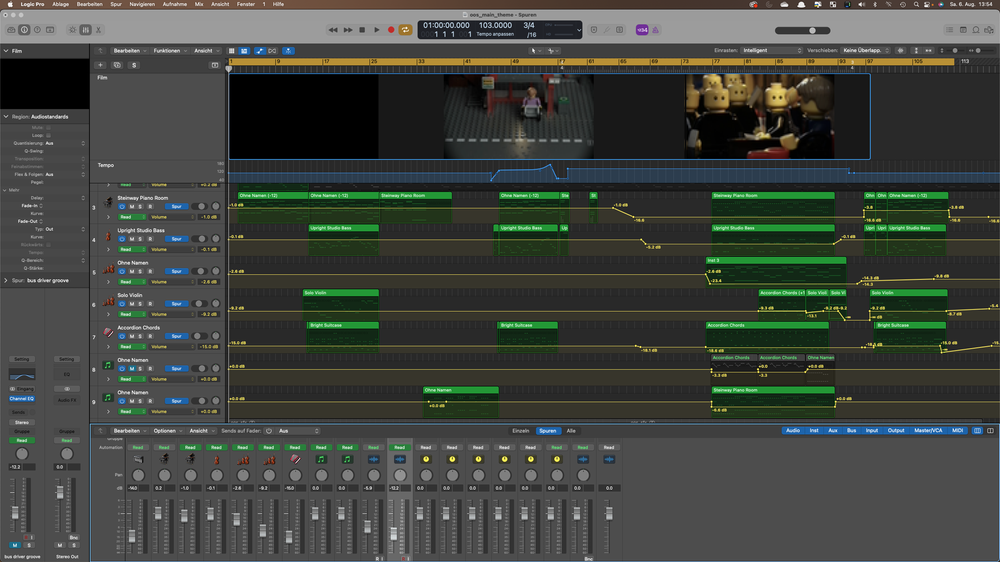
Task: Toggle the Flex view button
Action: (x=272, y=51)
